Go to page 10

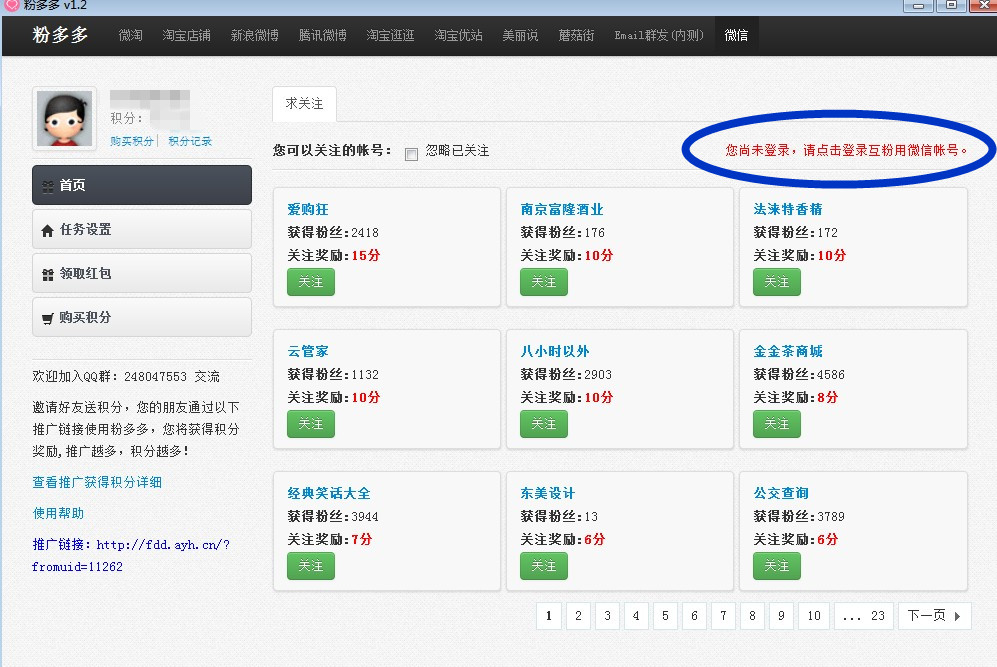(x=814, y=615)
